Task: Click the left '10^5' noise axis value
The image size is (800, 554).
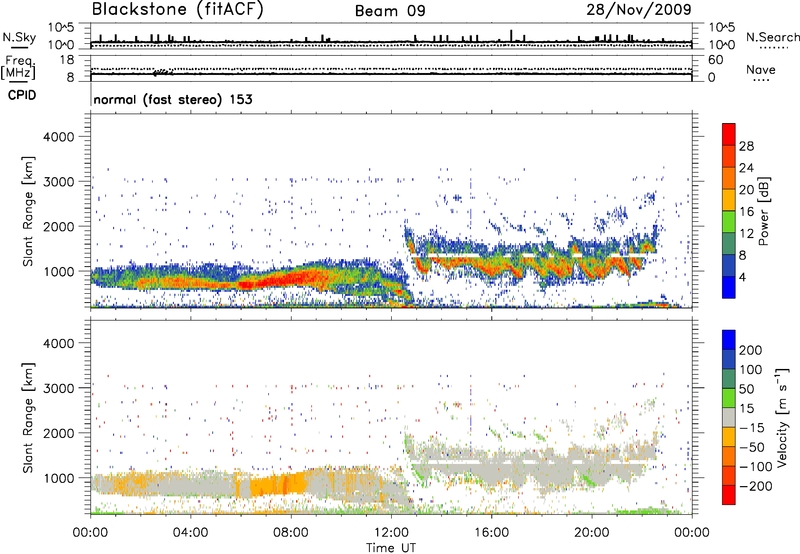Action: [61, 28]
